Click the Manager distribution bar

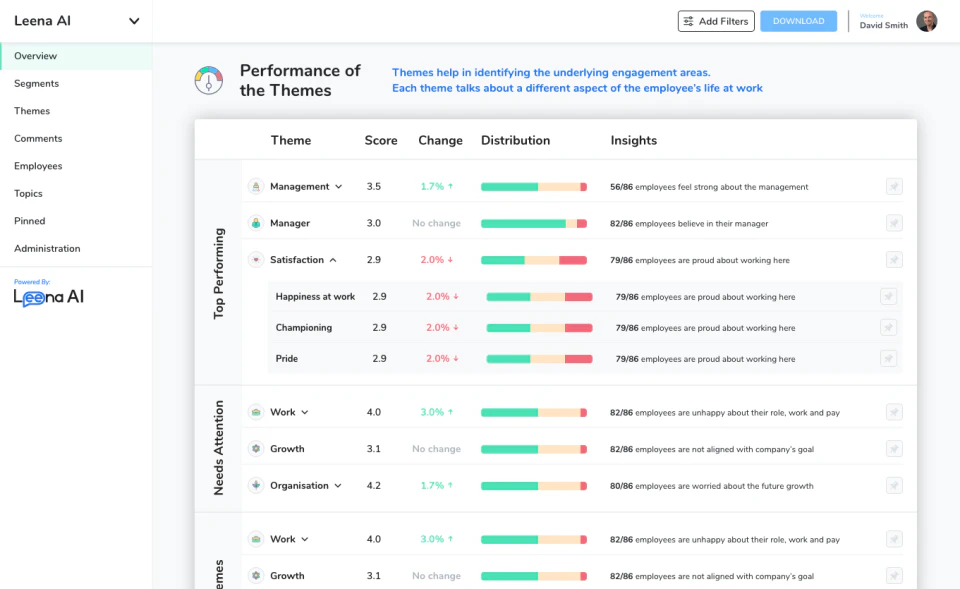(533, 224)
